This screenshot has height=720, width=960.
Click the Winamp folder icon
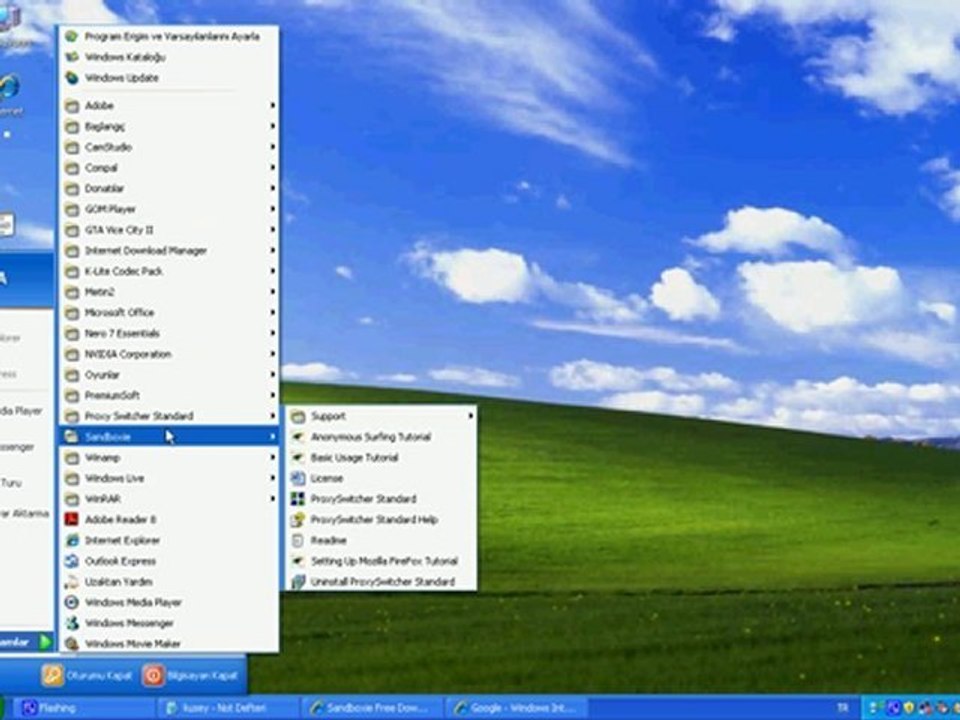(x=72, y=458)
